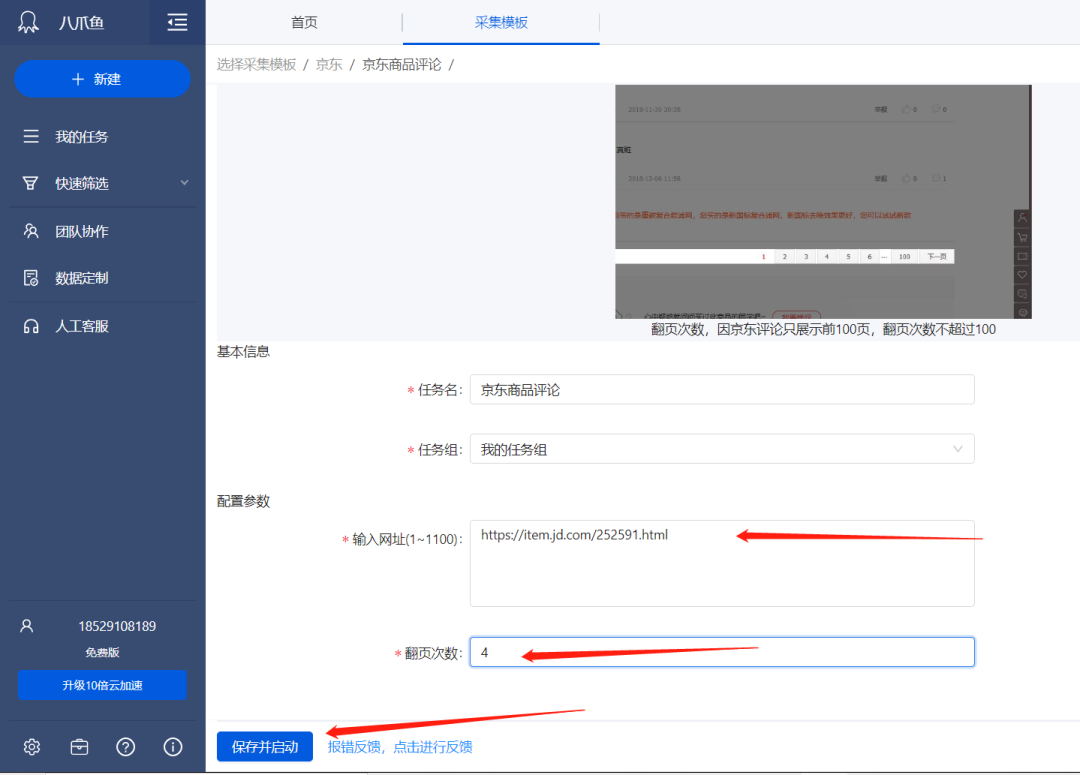Viewport: 1080px width, 775px height.
Task: Collapse sidebar with the menu fold icon
Action: [177, 22]
